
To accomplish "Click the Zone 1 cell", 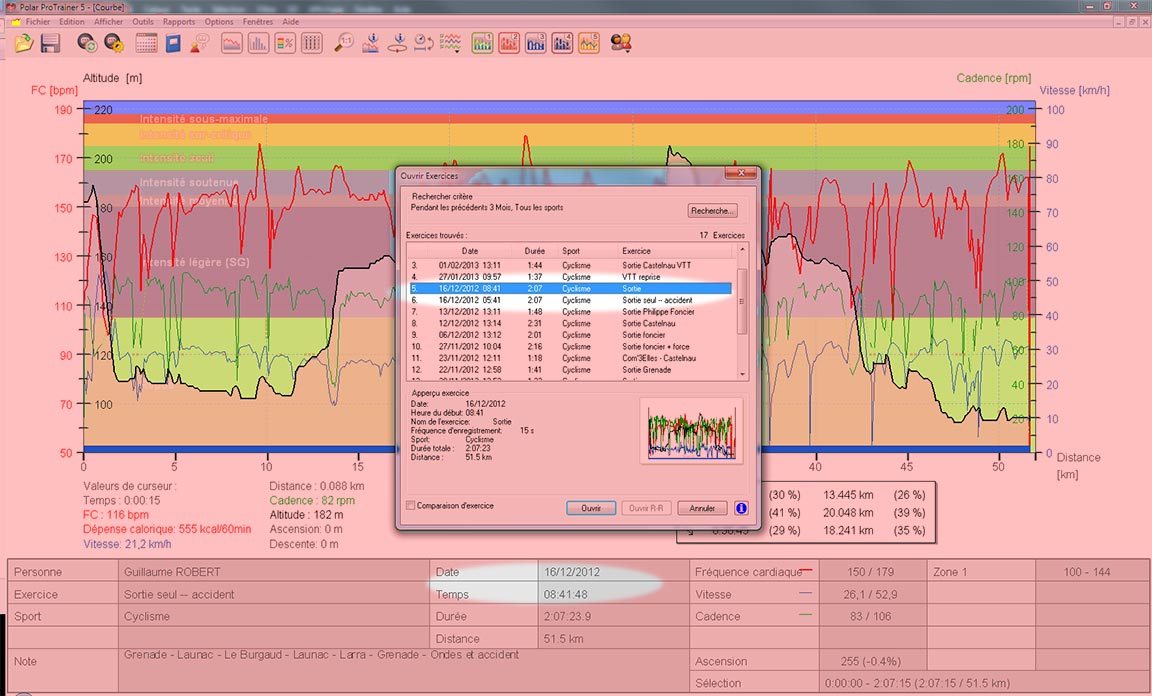I will (x=981, y=572).
